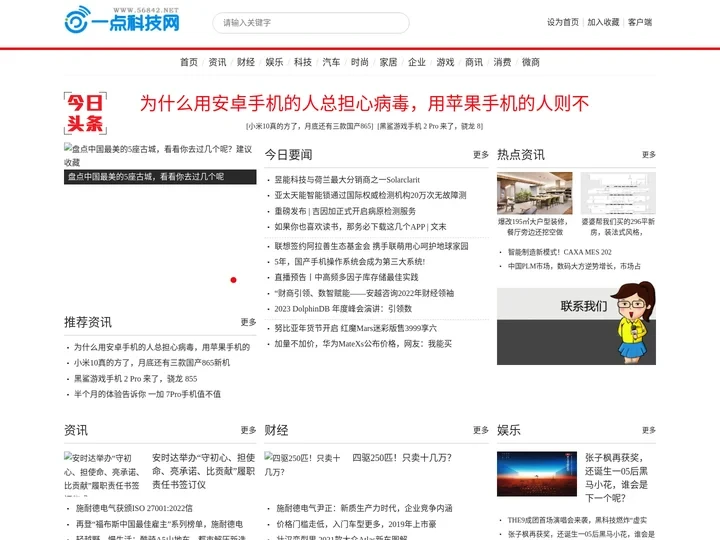Screen dimensions: 720x540
Task: Open the 娱乐 navigation item
Action: 274,62
